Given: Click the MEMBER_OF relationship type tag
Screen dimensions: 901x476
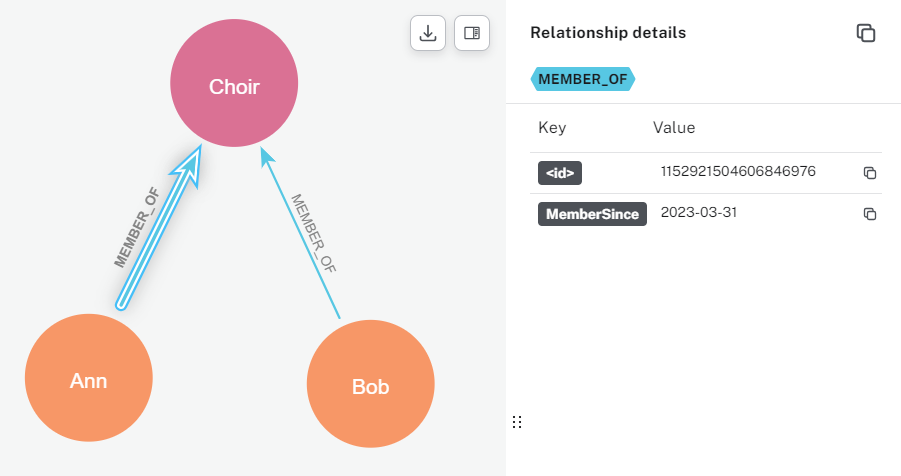Looking at the screenshot, I should (582, 79).
